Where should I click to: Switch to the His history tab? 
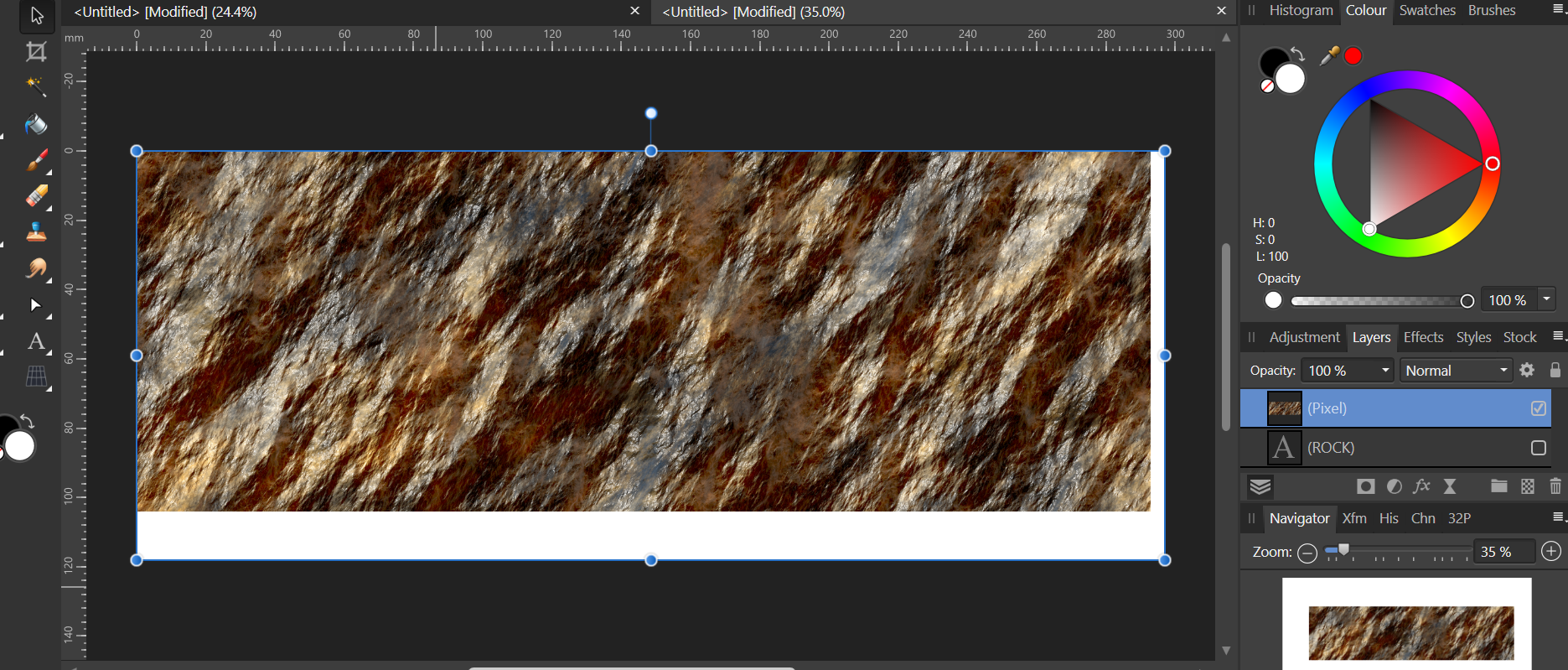[1389, 518]
